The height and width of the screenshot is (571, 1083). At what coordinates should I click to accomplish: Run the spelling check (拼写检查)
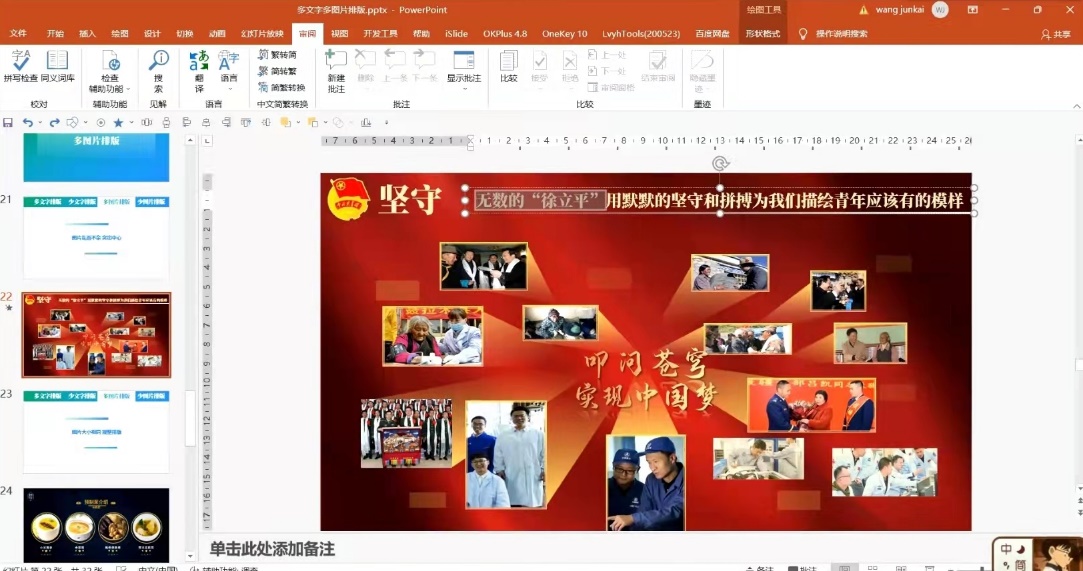20,66
